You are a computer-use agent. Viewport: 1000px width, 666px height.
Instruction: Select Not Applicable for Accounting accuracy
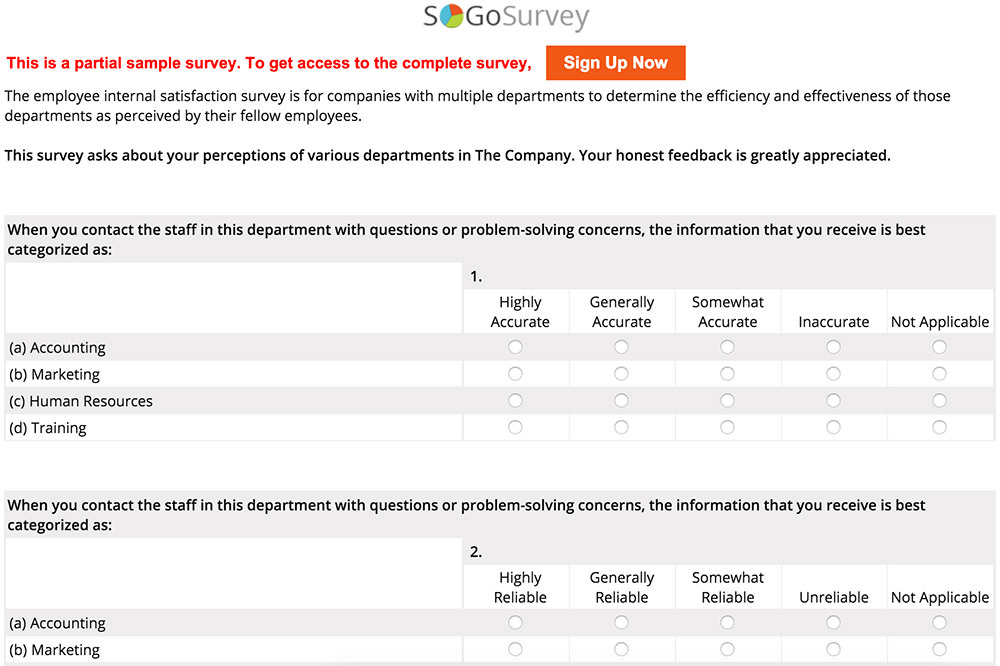939,347
